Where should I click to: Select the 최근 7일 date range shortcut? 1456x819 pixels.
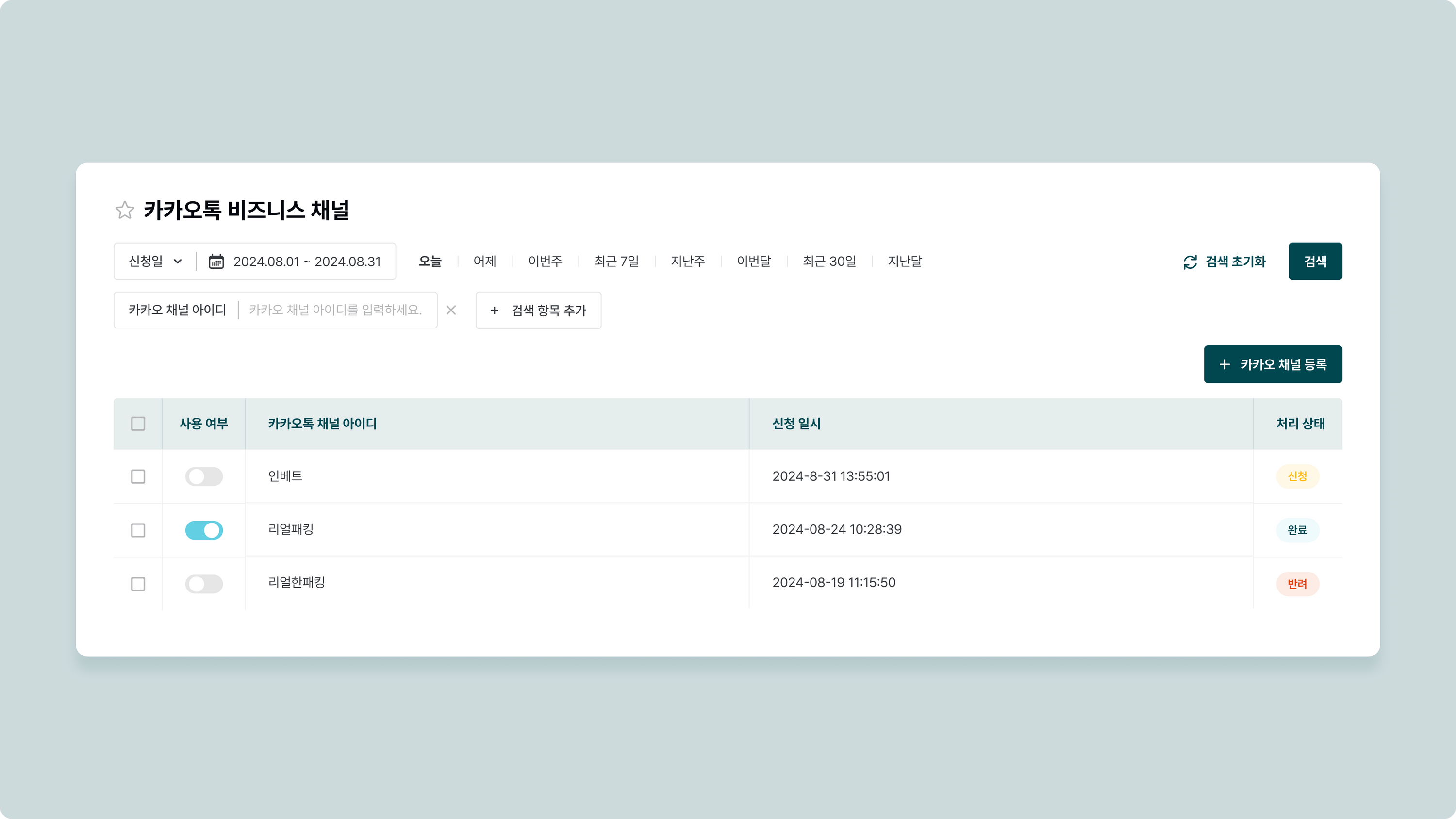(616, 261)
